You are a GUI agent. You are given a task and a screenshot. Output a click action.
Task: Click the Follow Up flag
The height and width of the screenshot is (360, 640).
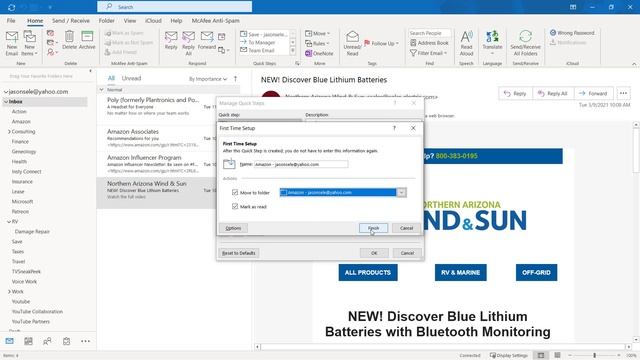click(x=381, y=43)
